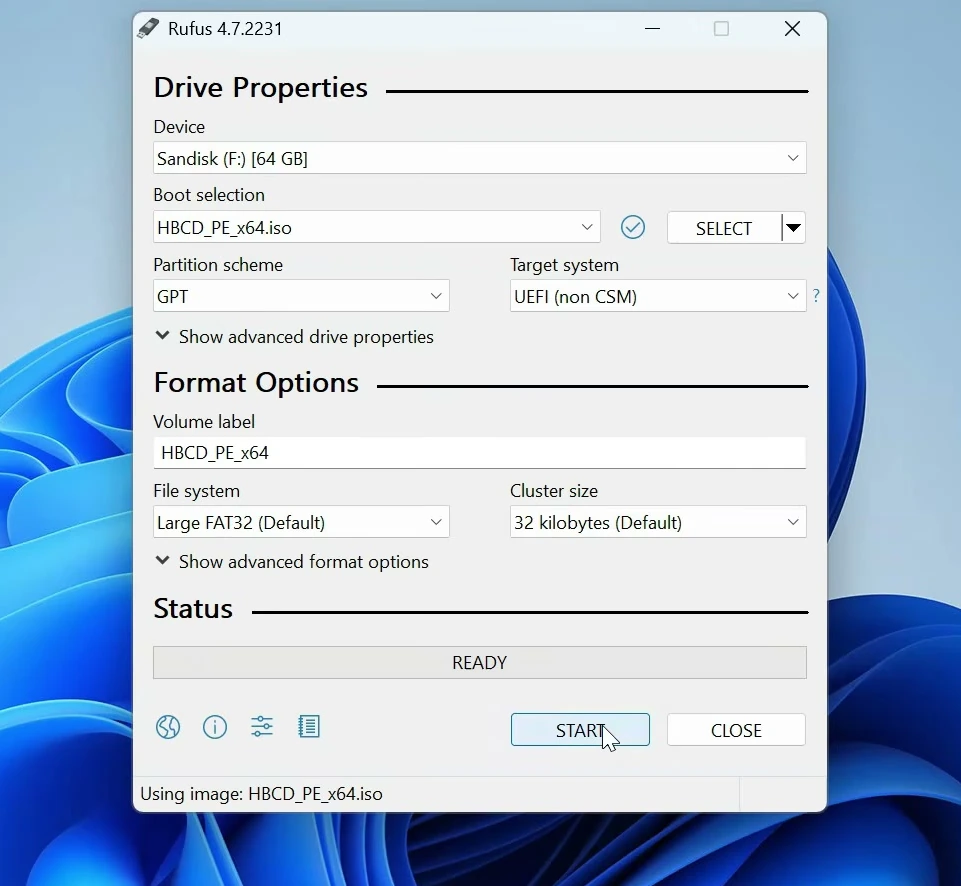
Task: Click the CLOSE button
Action: coord(736,730)
